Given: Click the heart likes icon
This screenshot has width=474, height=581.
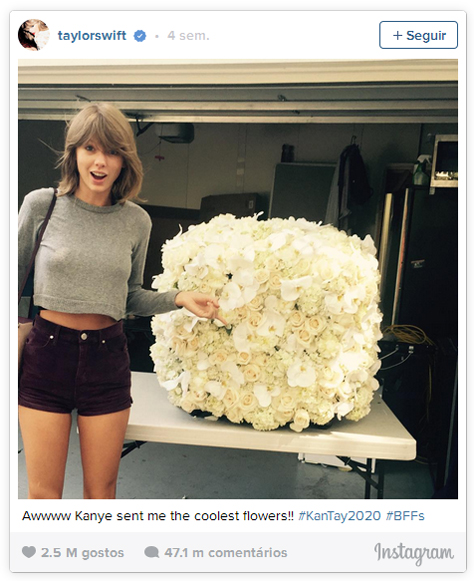Looking at the screenshot, I should click(29, 552).
